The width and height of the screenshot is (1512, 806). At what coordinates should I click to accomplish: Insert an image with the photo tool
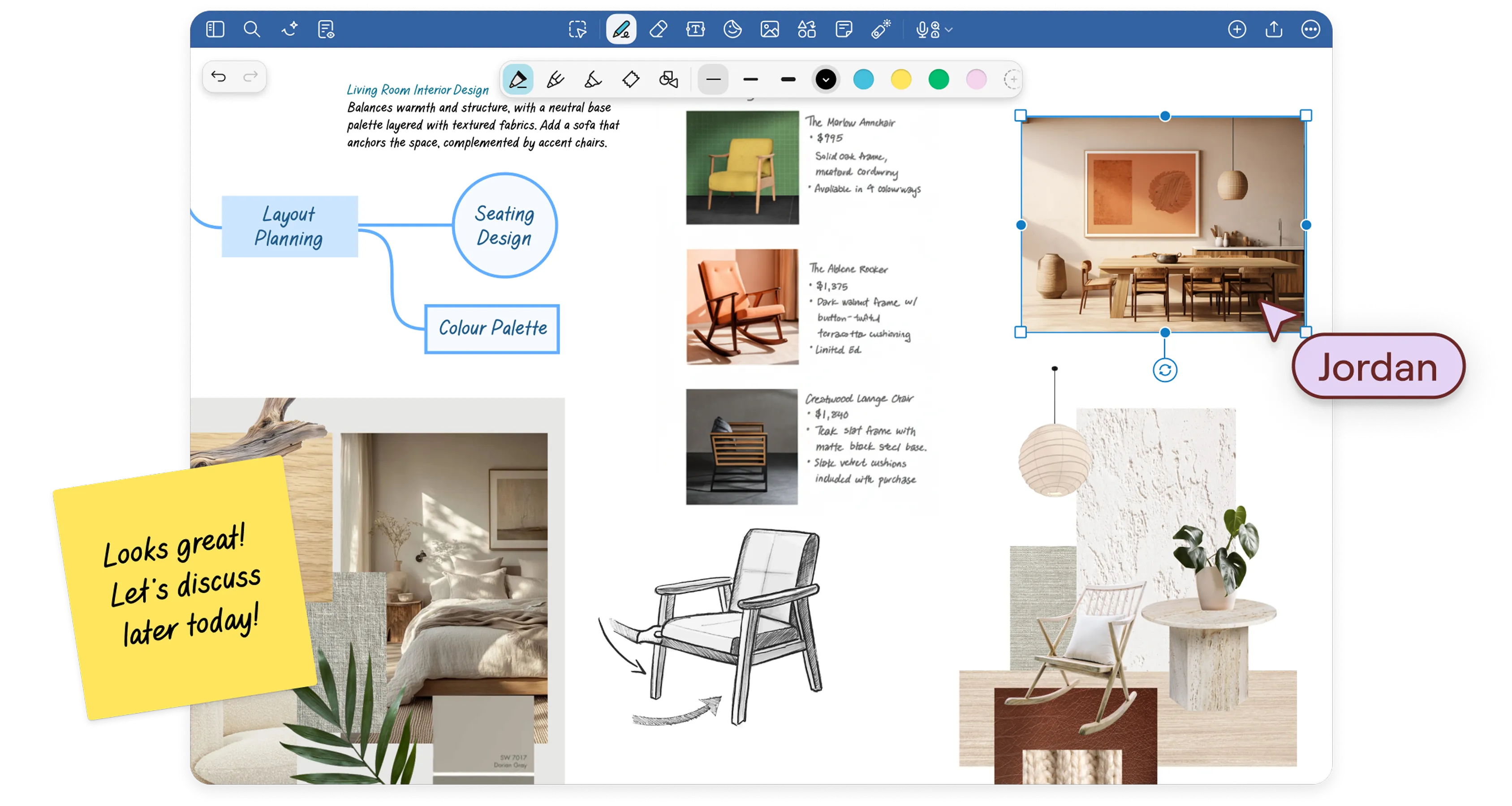click(x=770, y=30)
